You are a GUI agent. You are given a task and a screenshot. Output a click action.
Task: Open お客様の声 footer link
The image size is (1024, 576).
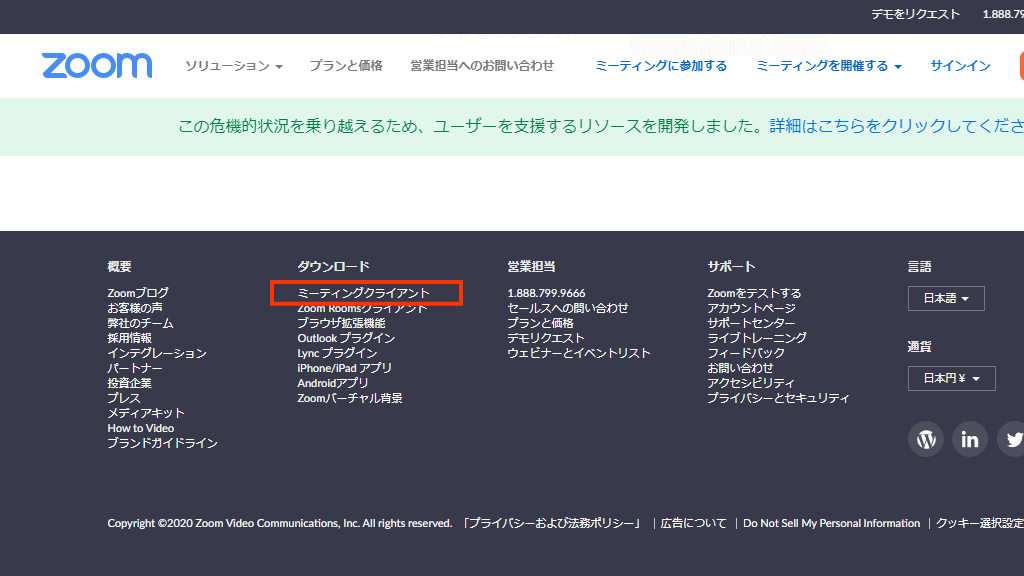pyautogui.click(x=135, y=308)
